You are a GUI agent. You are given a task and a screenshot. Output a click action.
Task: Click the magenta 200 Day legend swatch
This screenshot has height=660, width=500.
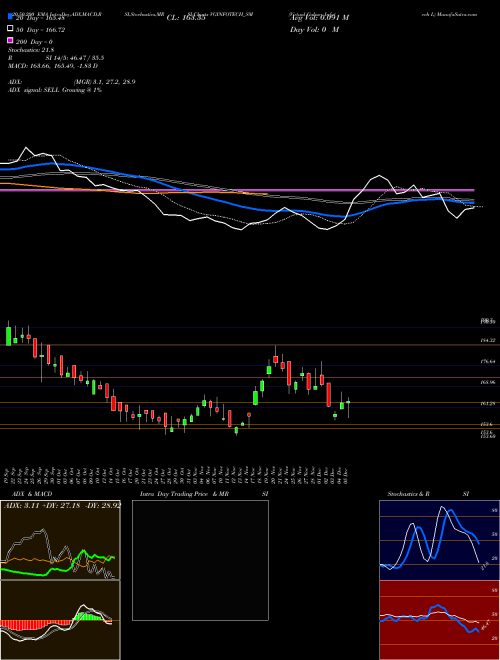click(x=10, y=41)
